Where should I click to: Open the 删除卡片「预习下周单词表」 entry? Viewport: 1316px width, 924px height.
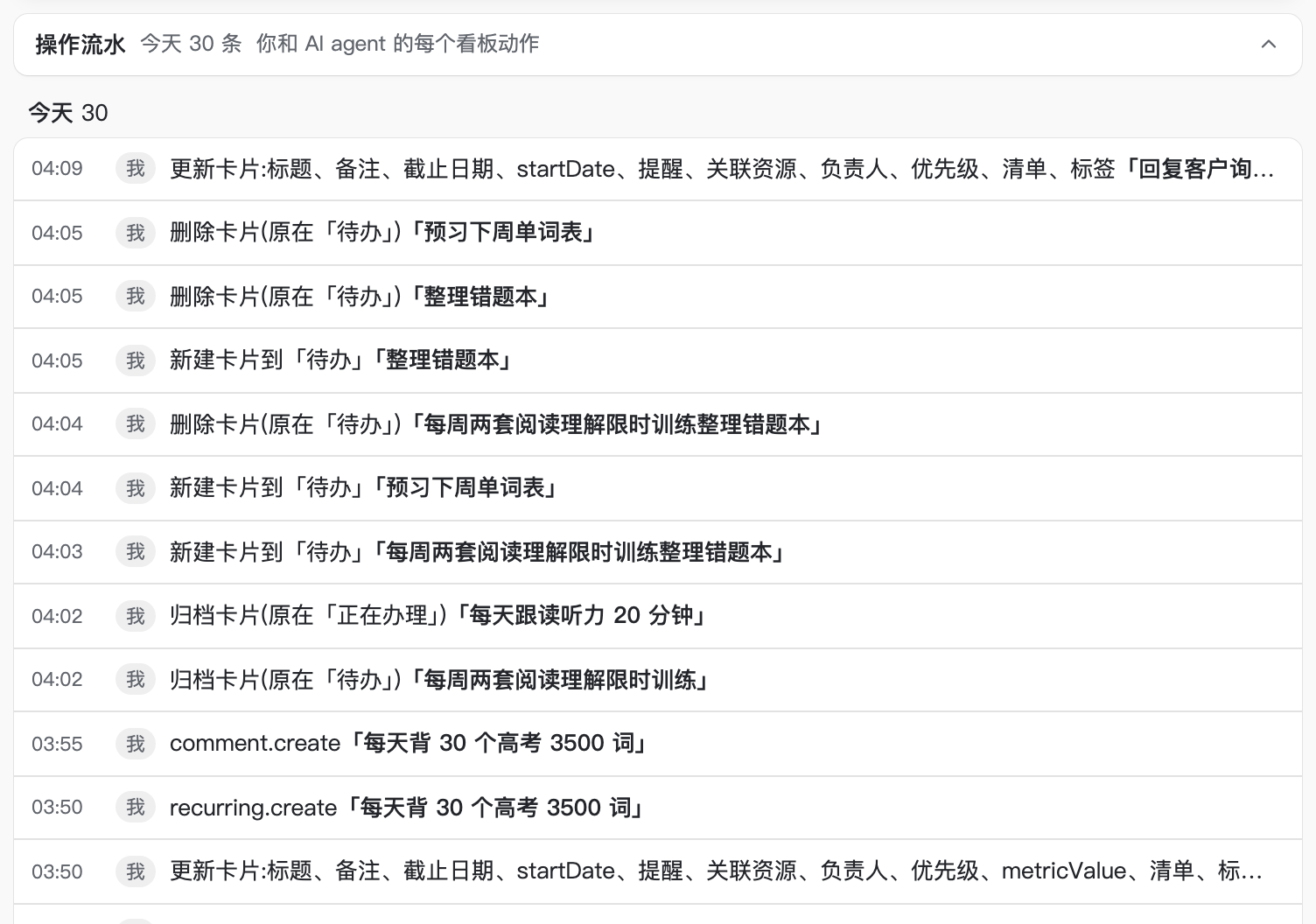click(x=658, y=233)
